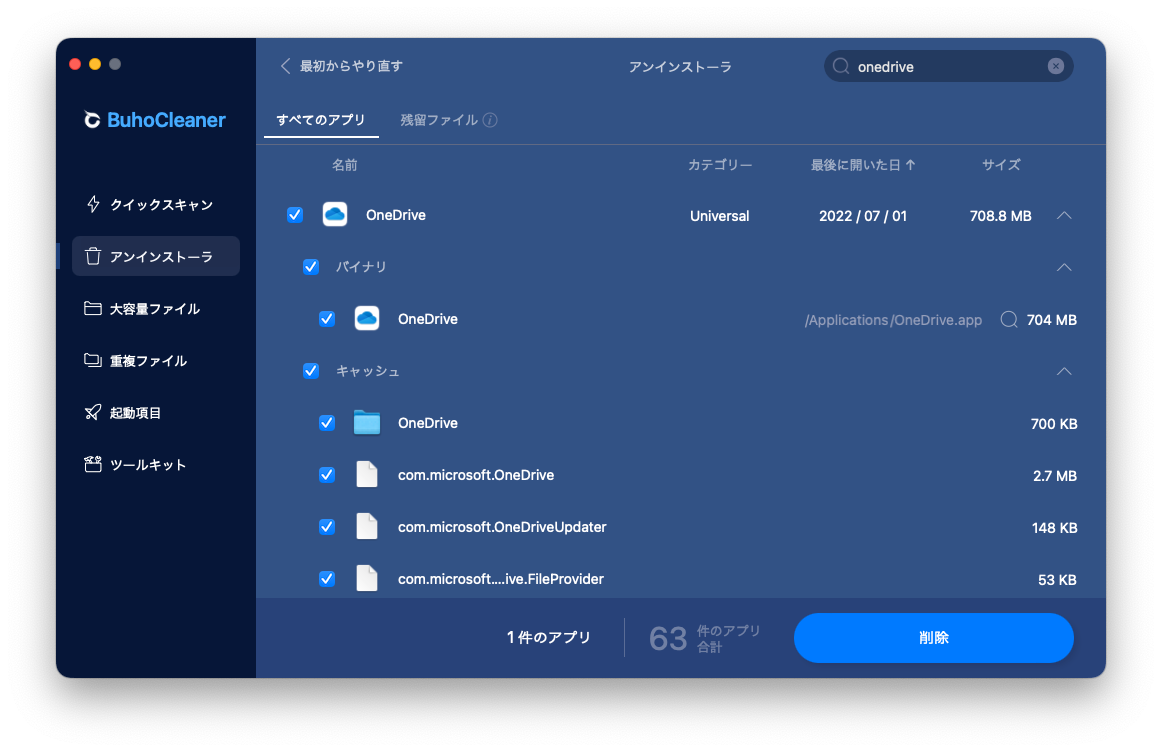
Task: Click the search magnifier icon
Action: [840, 67]
